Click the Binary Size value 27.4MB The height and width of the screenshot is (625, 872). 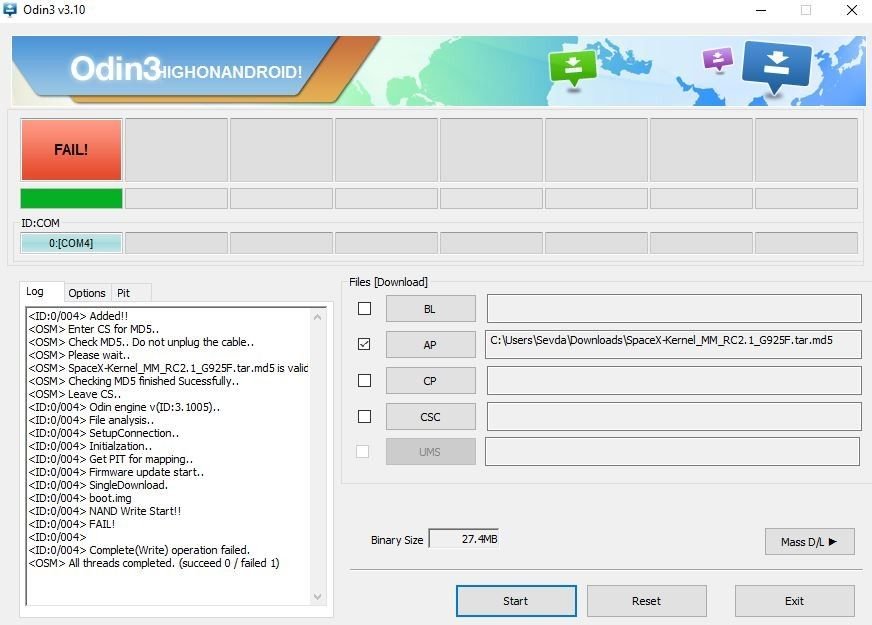464,539
